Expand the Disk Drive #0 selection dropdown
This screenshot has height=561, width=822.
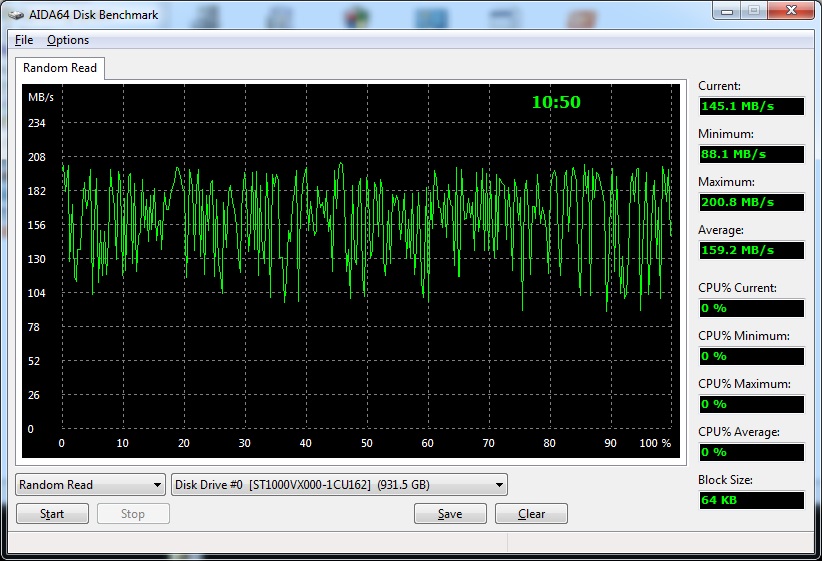(339, 484)
